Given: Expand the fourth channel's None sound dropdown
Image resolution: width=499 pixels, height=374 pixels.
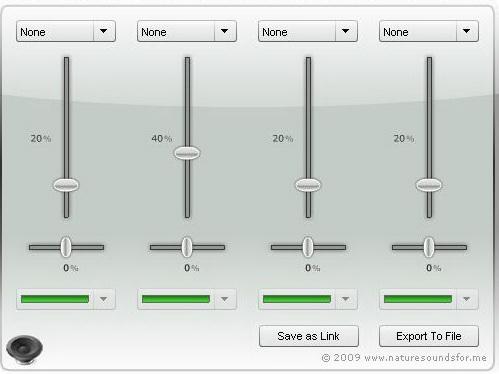Looking at the screenshot, I should pos(429,31).
